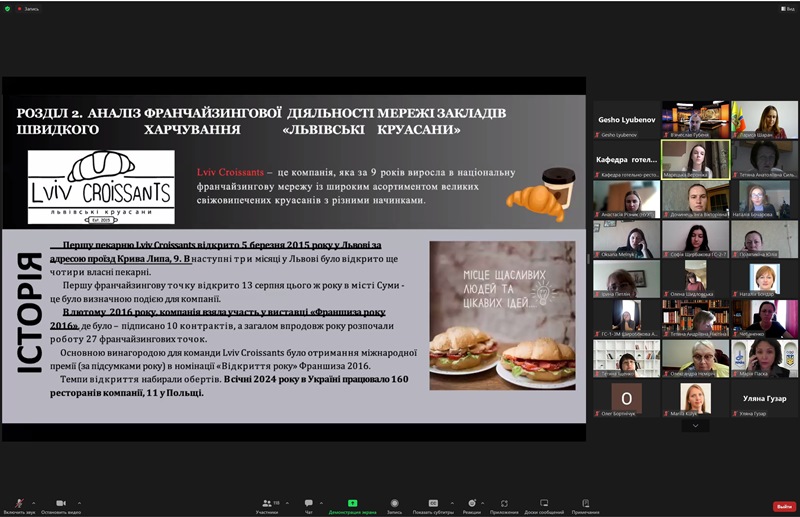Select Лариса Шаран video tile
The width and height of the screenshot is (800, 517).
[764, 120]
